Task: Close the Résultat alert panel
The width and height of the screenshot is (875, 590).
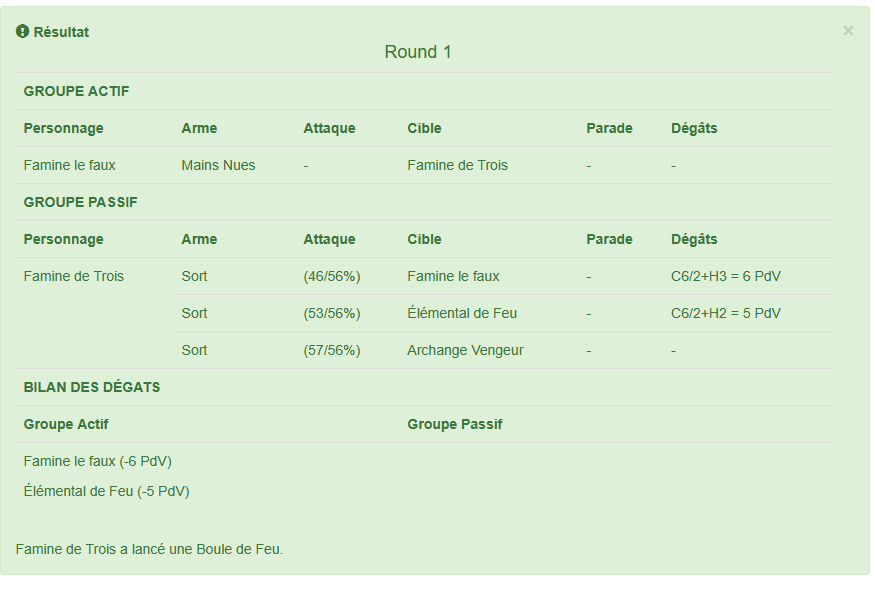Action: point(848,31)
